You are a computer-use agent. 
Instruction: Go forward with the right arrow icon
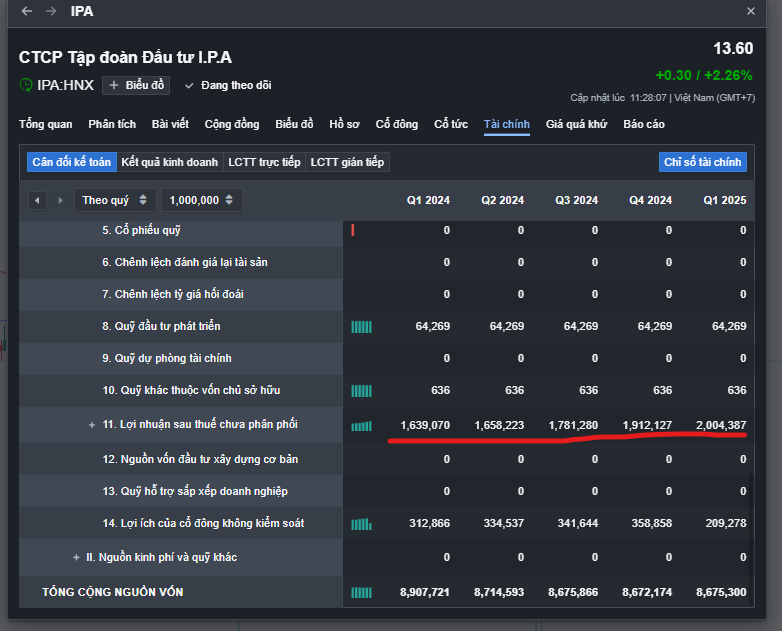[x=51, y=11]
